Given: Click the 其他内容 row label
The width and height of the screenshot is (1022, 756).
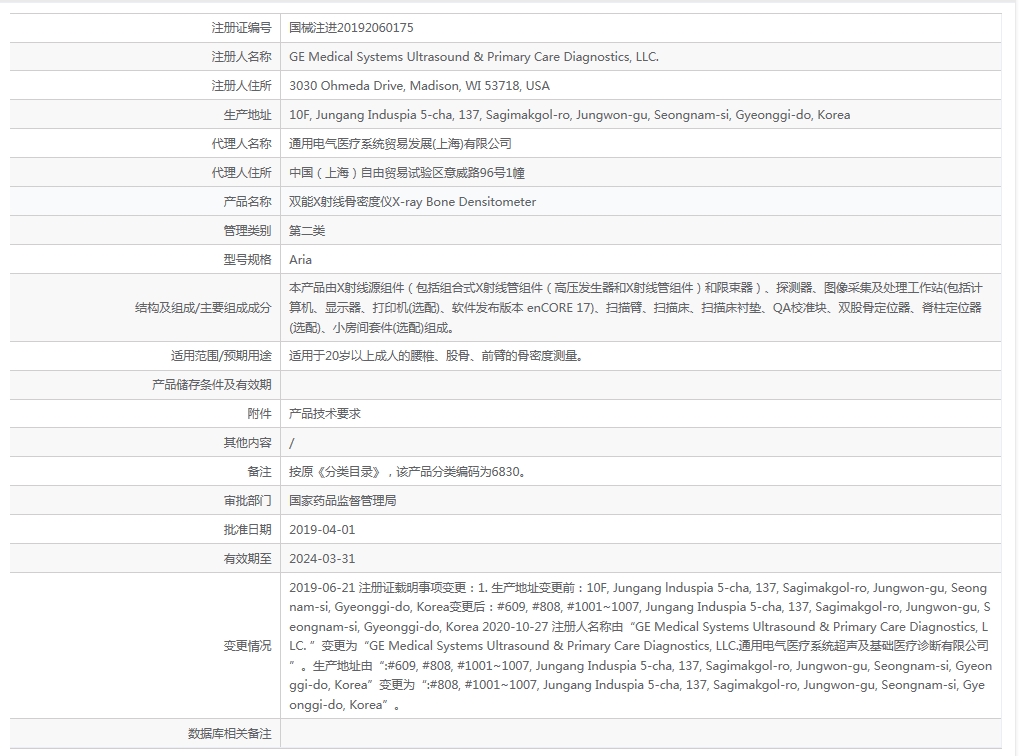Looking at the screenshot, I should coord(247,443).
